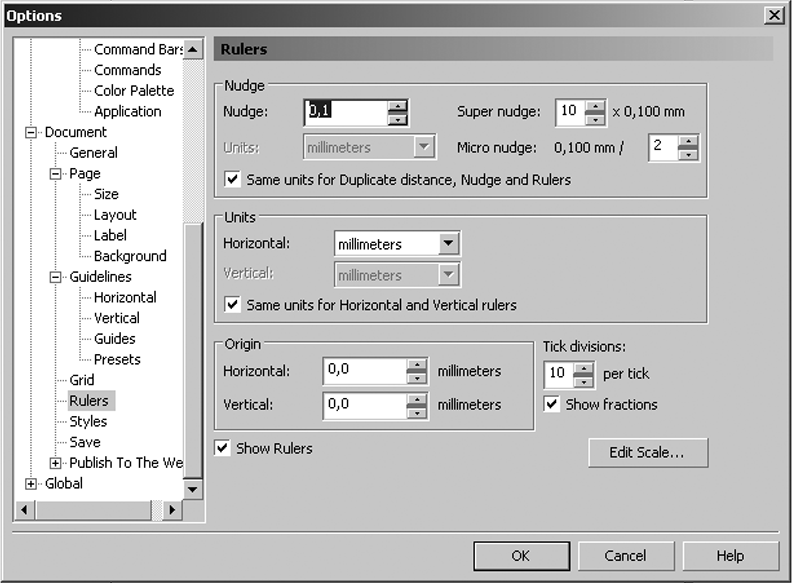Click the tree scroll right arrow
The image size is (792, 583).
(x=172, y=510)
